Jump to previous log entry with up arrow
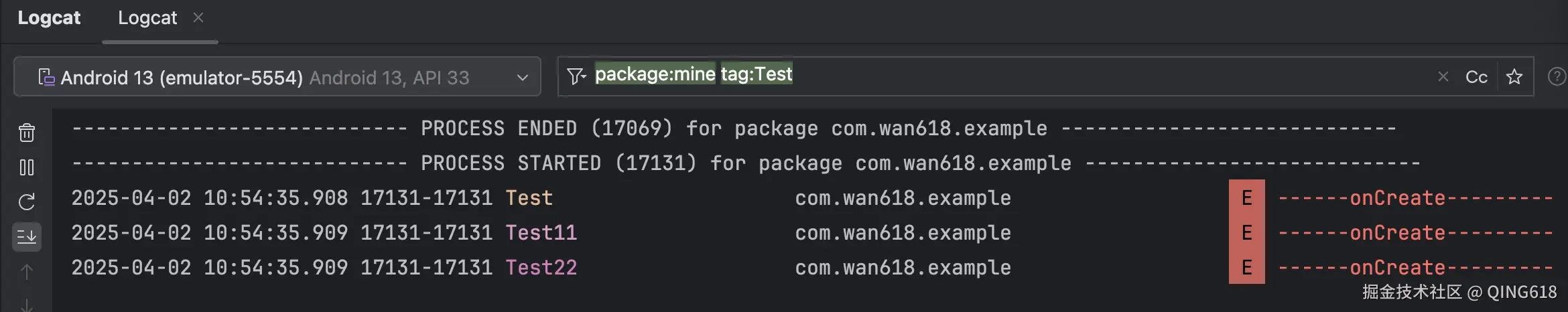The image size is (1568, 312). (x=27, y=272)
